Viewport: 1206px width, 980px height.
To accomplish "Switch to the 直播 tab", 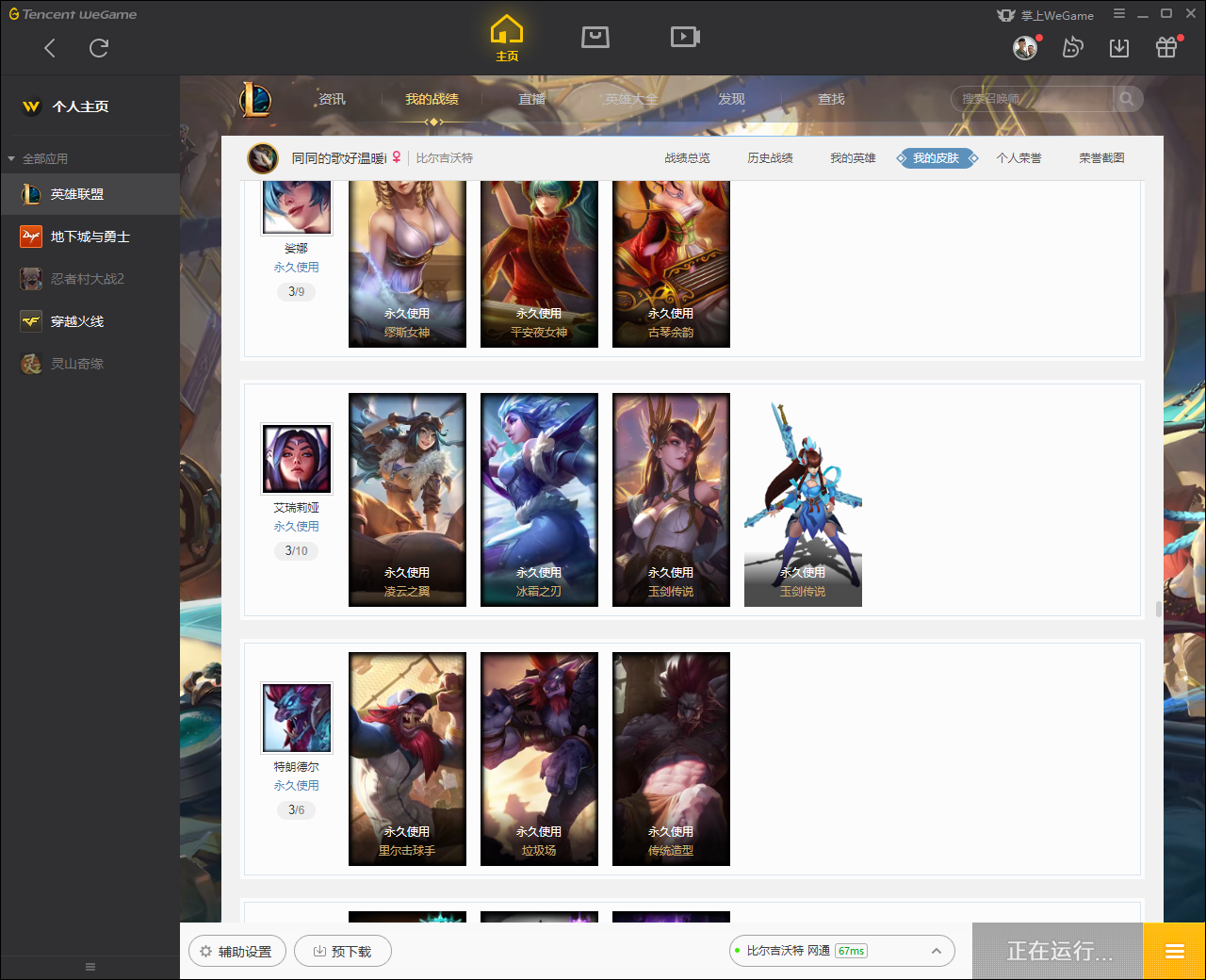I will (x=531, y=99).
